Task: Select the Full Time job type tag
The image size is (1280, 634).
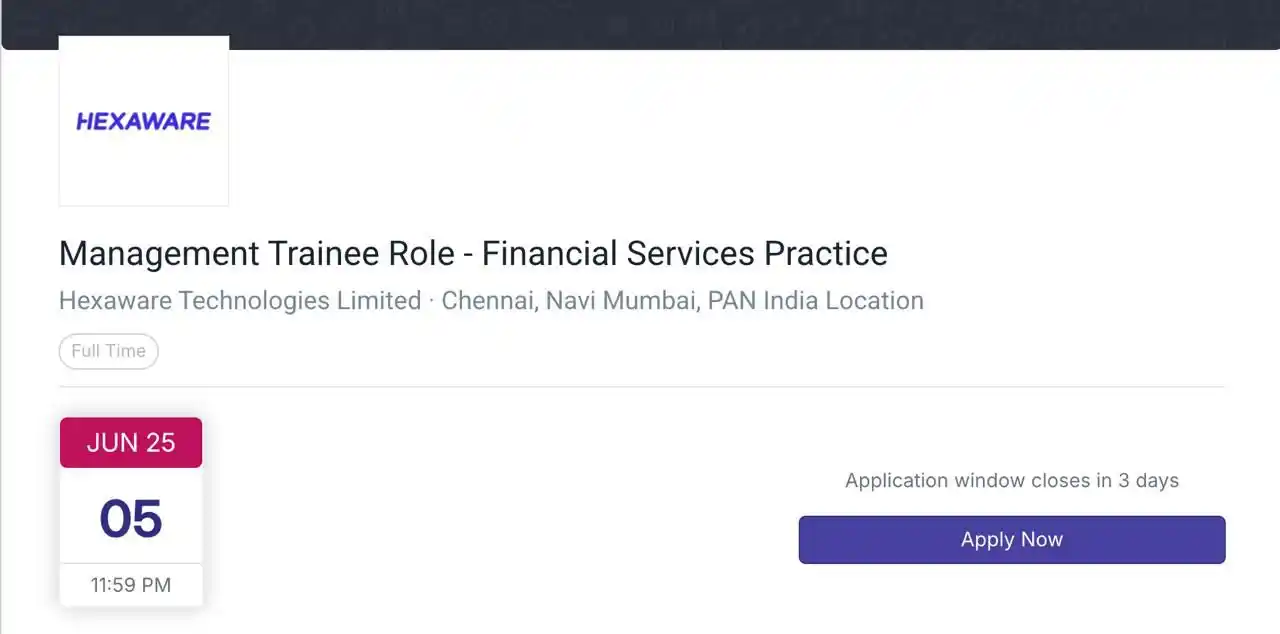Action: 108,351
